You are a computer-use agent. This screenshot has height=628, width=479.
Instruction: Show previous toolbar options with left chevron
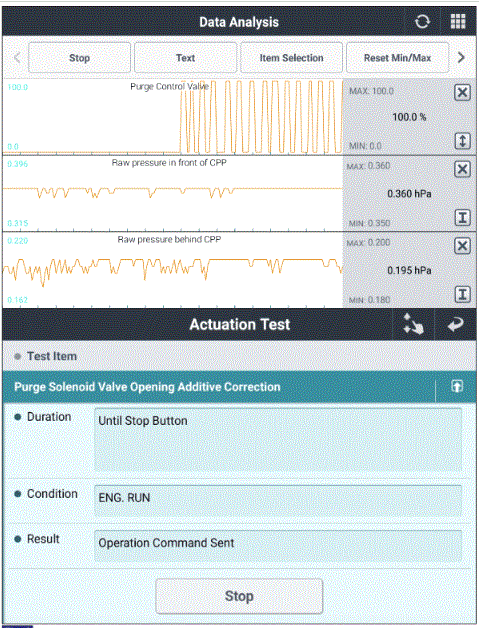(17, 58)
